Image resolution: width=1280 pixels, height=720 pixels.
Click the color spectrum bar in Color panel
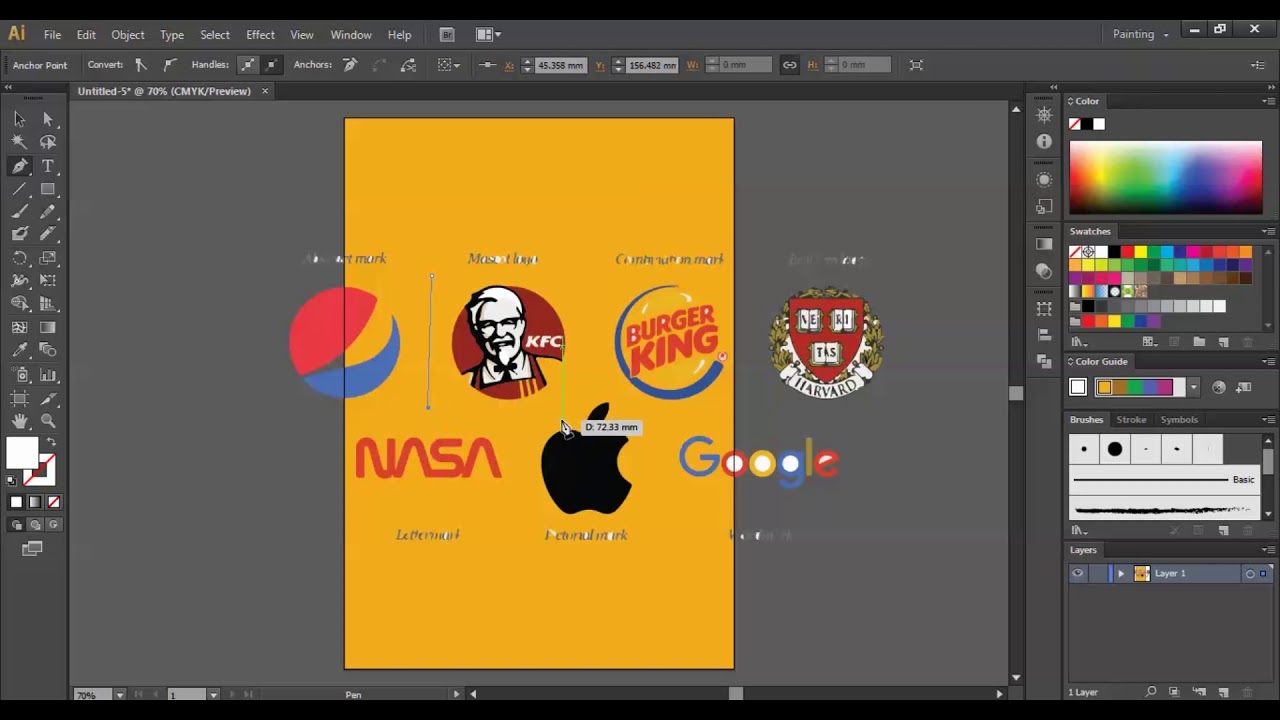[1166, 177]
